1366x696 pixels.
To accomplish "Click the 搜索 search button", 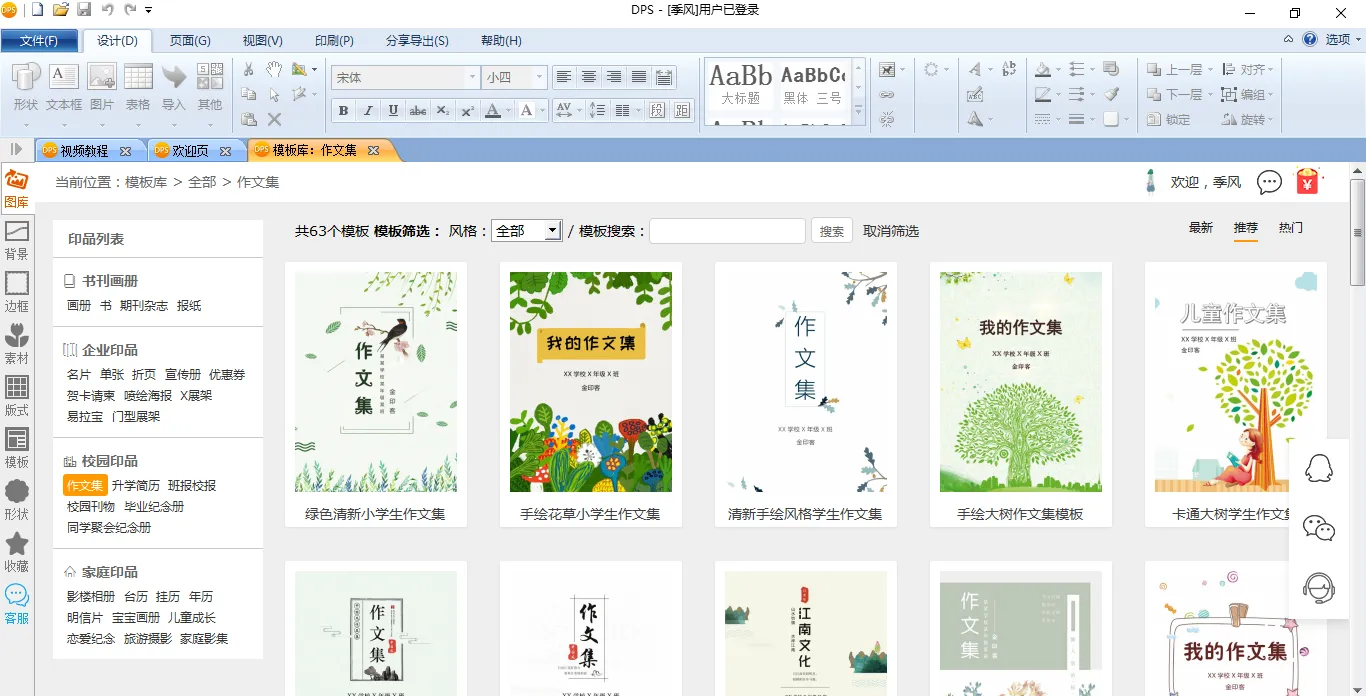I will [831, 231].
